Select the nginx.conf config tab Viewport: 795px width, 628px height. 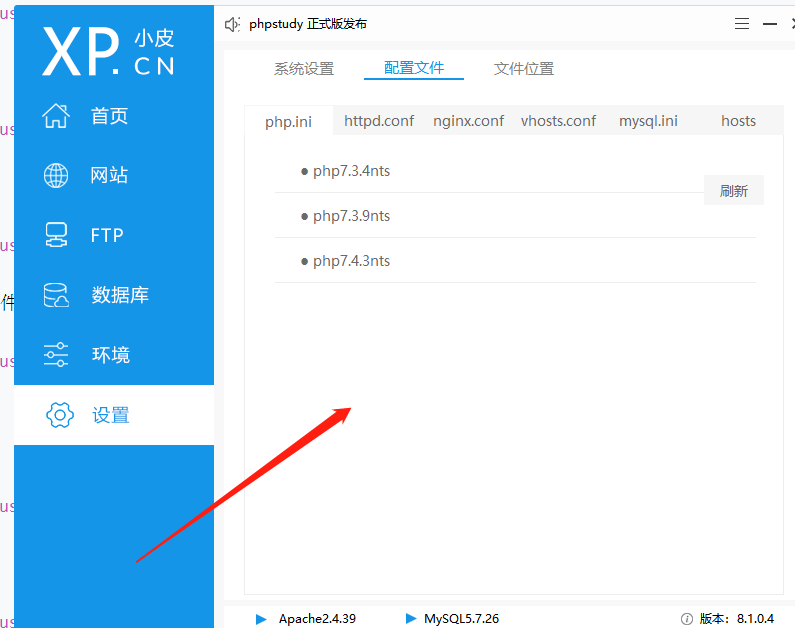click(468, 121)
